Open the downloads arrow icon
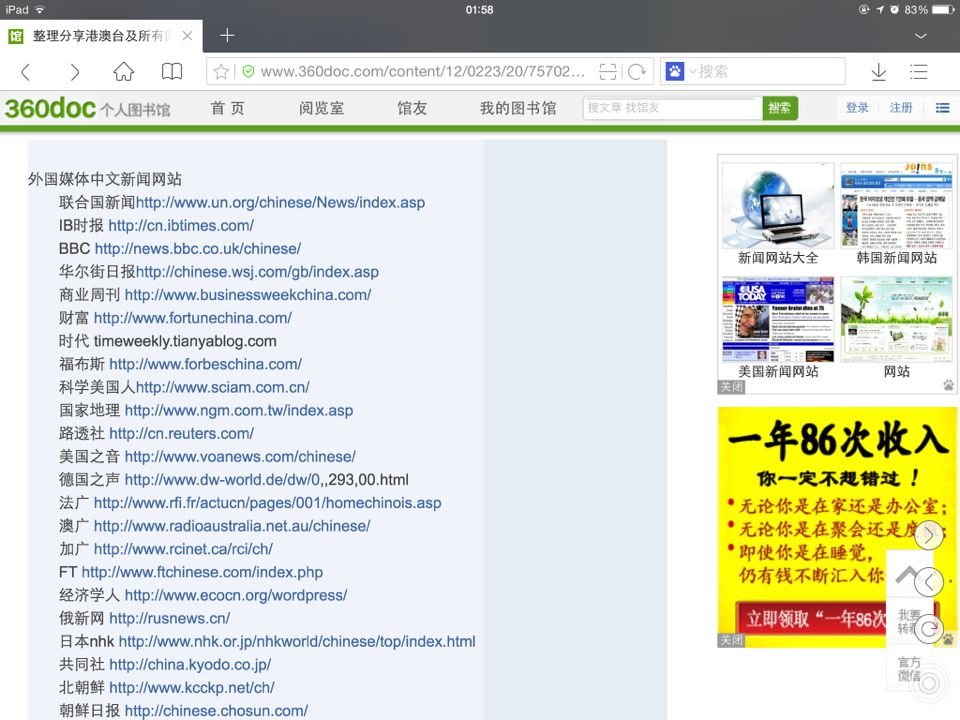960x720 pixels. pos(879,72)
